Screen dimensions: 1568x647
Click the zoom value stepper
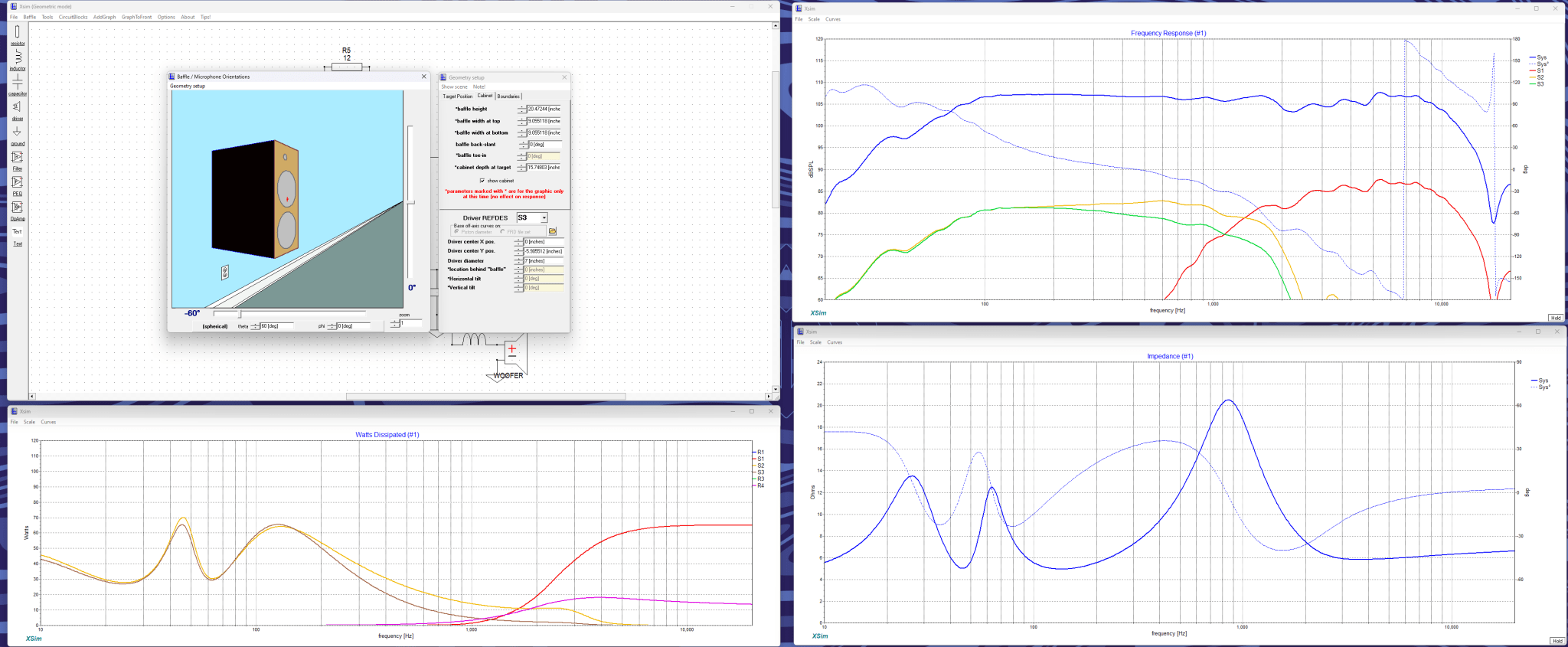click(395, 323)
